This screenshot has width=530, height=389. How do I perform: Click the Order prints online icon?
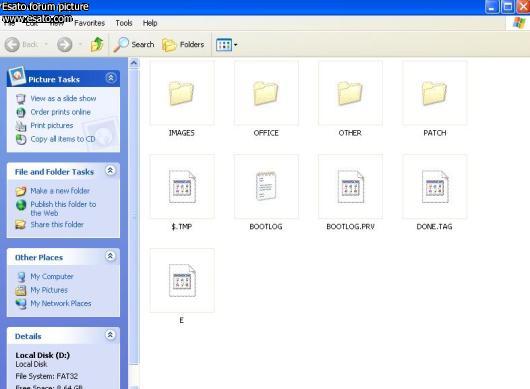21,112
